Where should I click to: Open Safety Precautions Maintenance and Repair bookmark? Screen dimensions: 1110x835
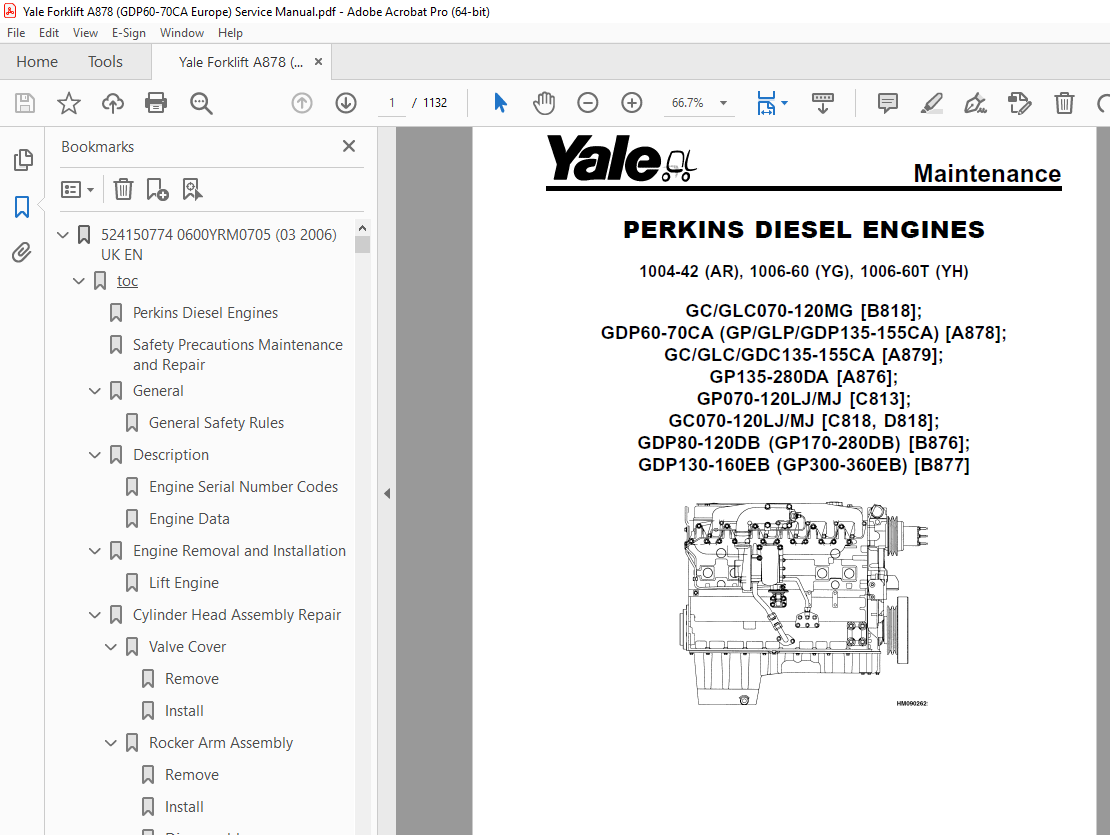(238, 355)
